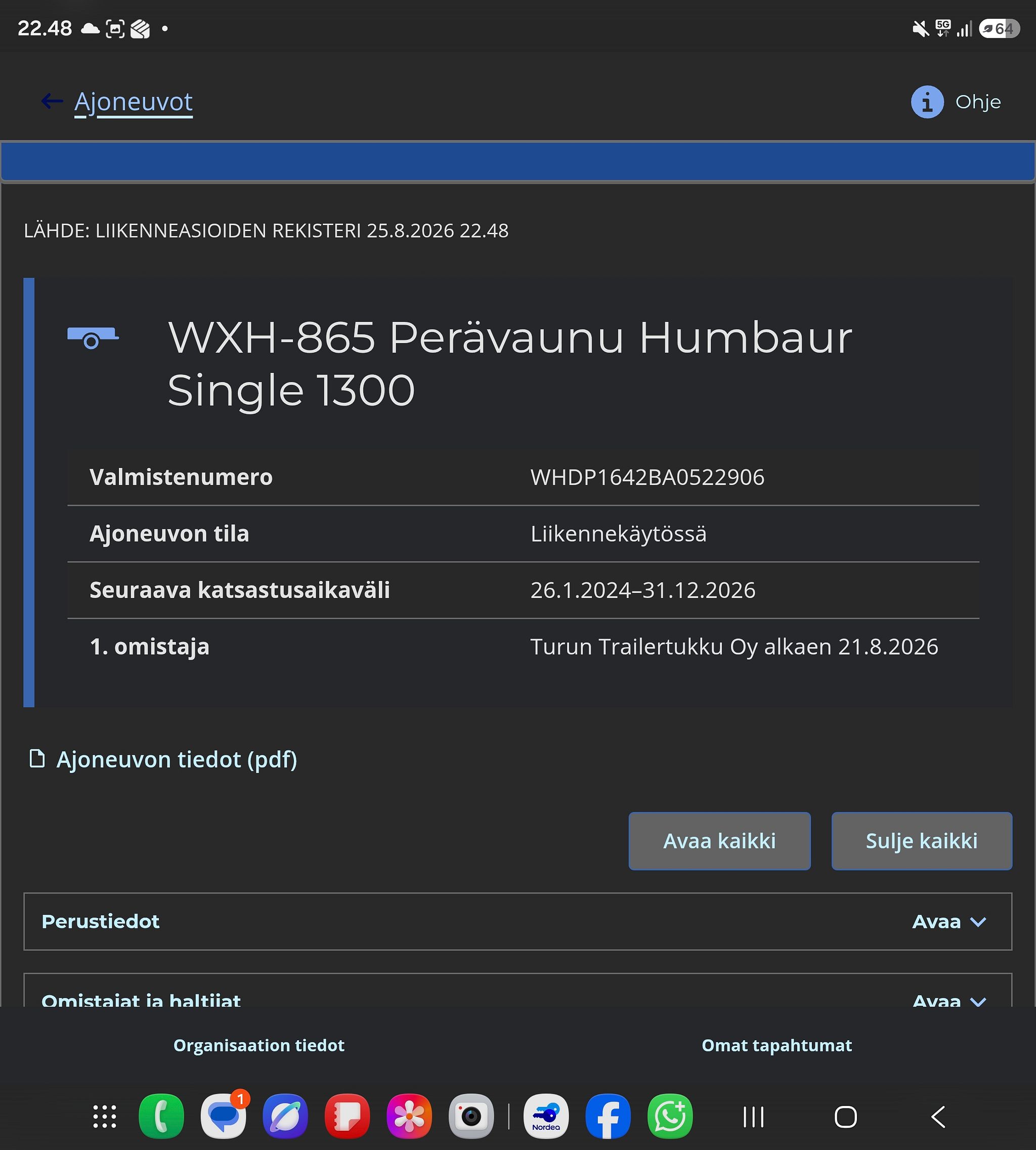
Task: Tap the signal strength bars icon
Action: (964, 28)
